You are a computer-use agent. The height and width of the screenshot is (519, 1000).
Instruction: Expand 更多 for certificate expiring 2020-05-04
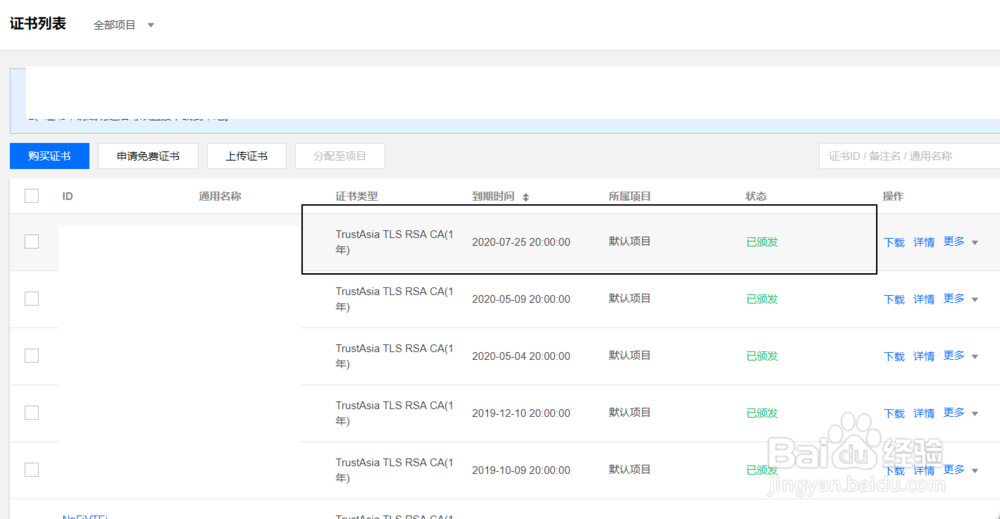coord(960,356)
